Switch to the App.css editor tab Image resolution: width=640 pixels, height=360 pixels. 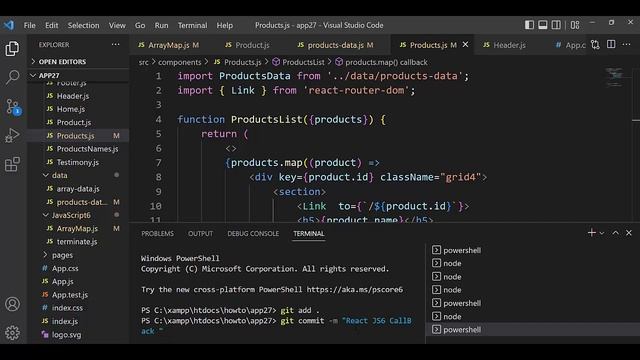[x=571, y=45]
